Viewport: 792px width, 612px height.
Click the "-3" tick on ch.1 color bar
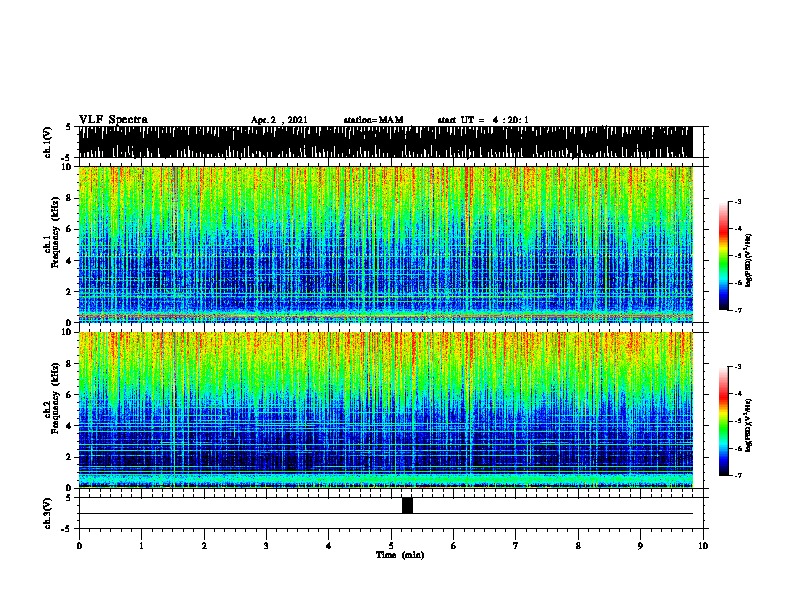pos(737,201)
